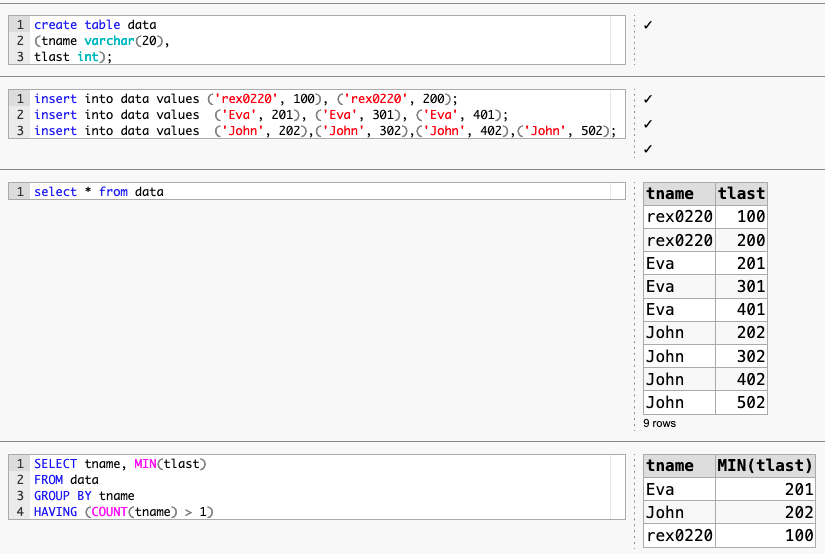This screenshot has width=825, height=554.
Task: Click the ('Eva', 401) tuple in the insert statement
Action: point(458,115)
